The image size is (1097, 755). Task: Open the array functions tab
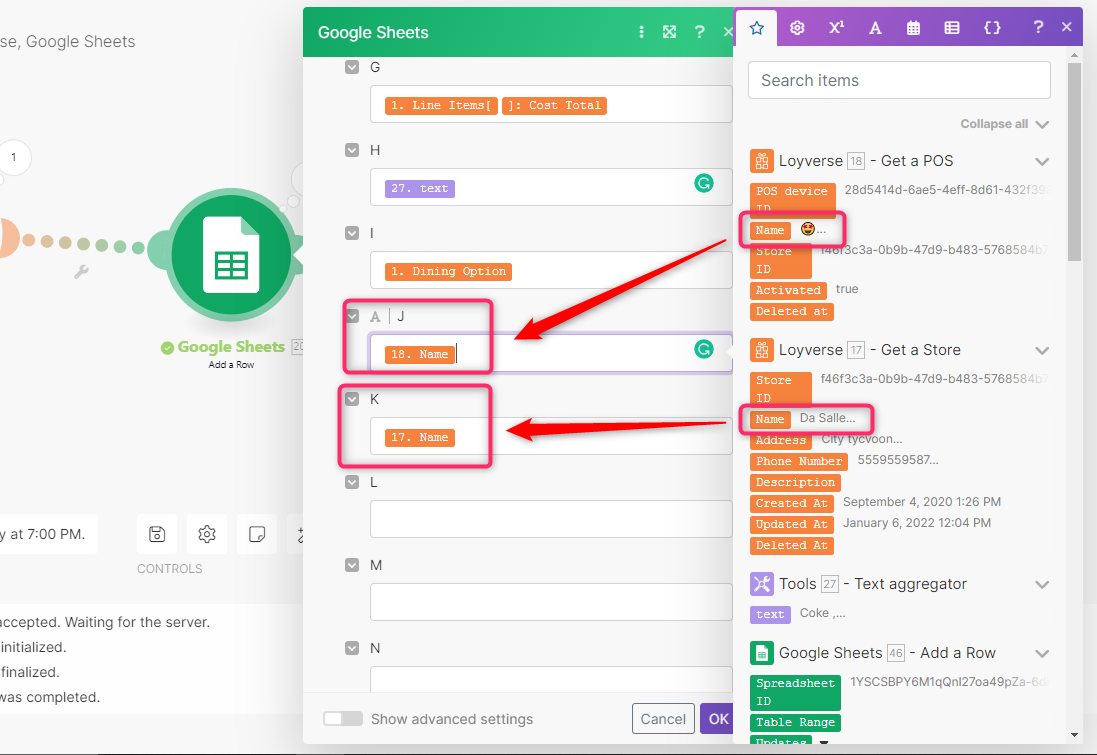click(952, 28)
